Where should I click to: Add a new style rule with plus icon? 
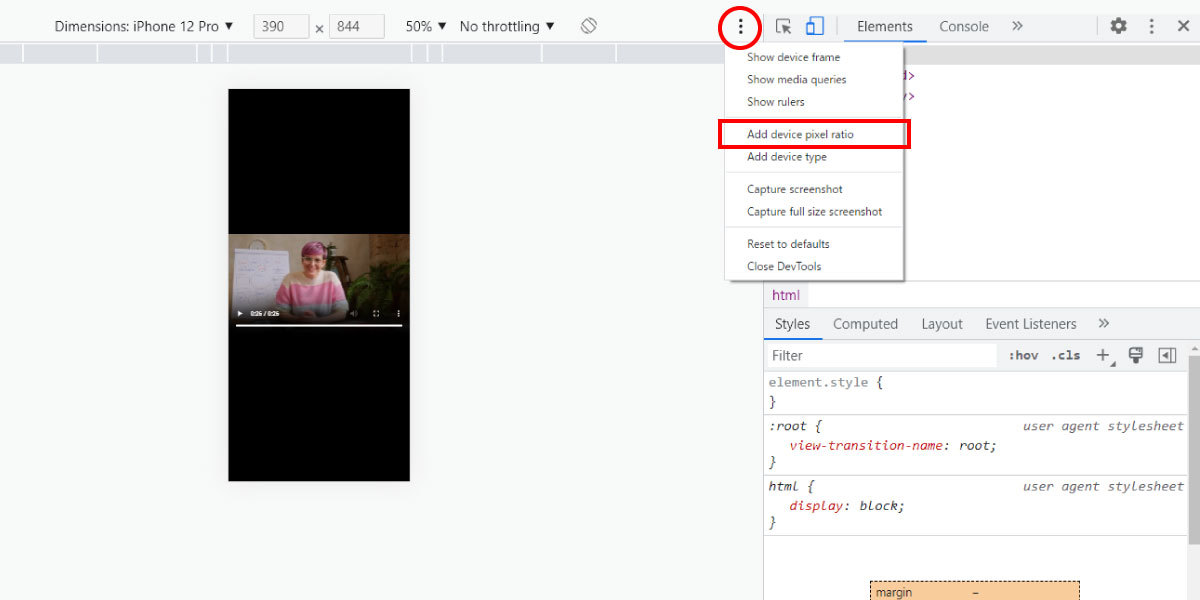pos(1104,355)
